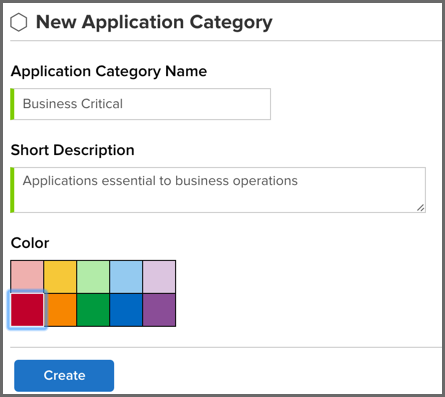The height and width of the screenshot is (397, 445).
Task: Click the Create button
Action: (x=64, y=376)
